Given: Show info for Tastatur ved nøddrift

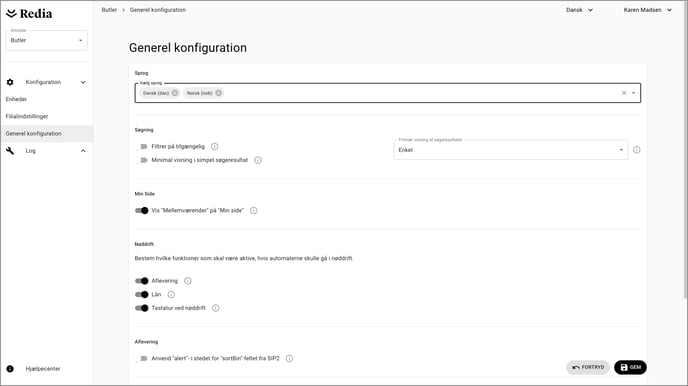Looking at the screenshot, I should tap(215, 308).
